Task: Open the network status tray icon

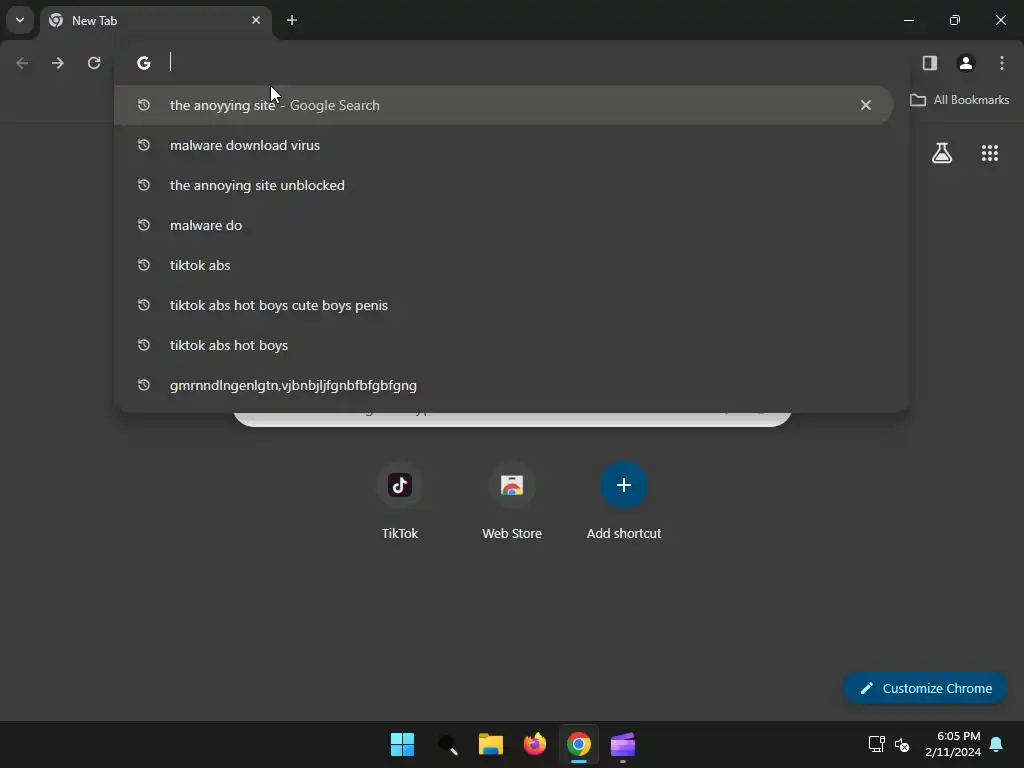Action: (876, 744)
